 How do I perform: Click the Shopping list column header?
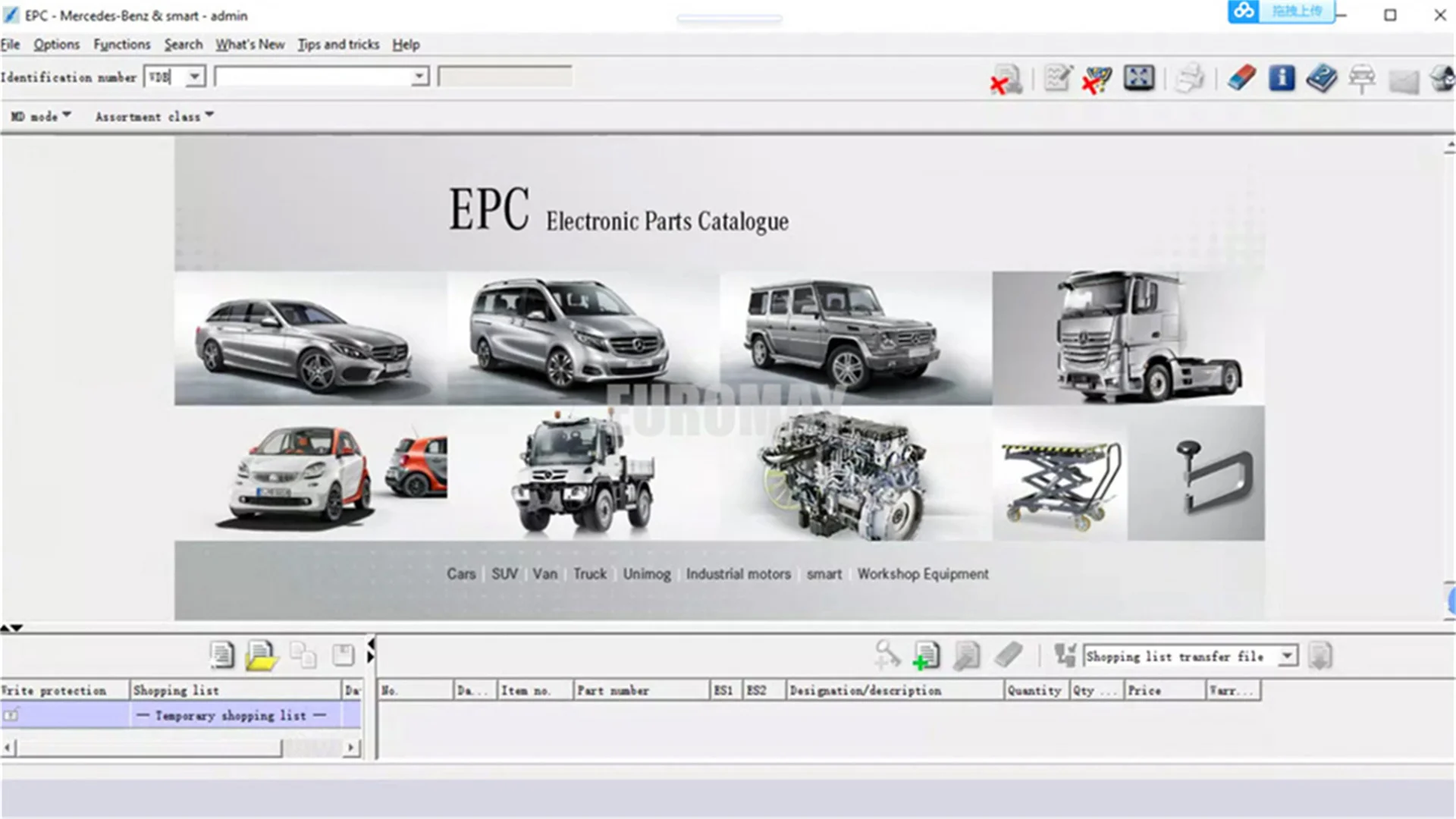pos(235,690)
